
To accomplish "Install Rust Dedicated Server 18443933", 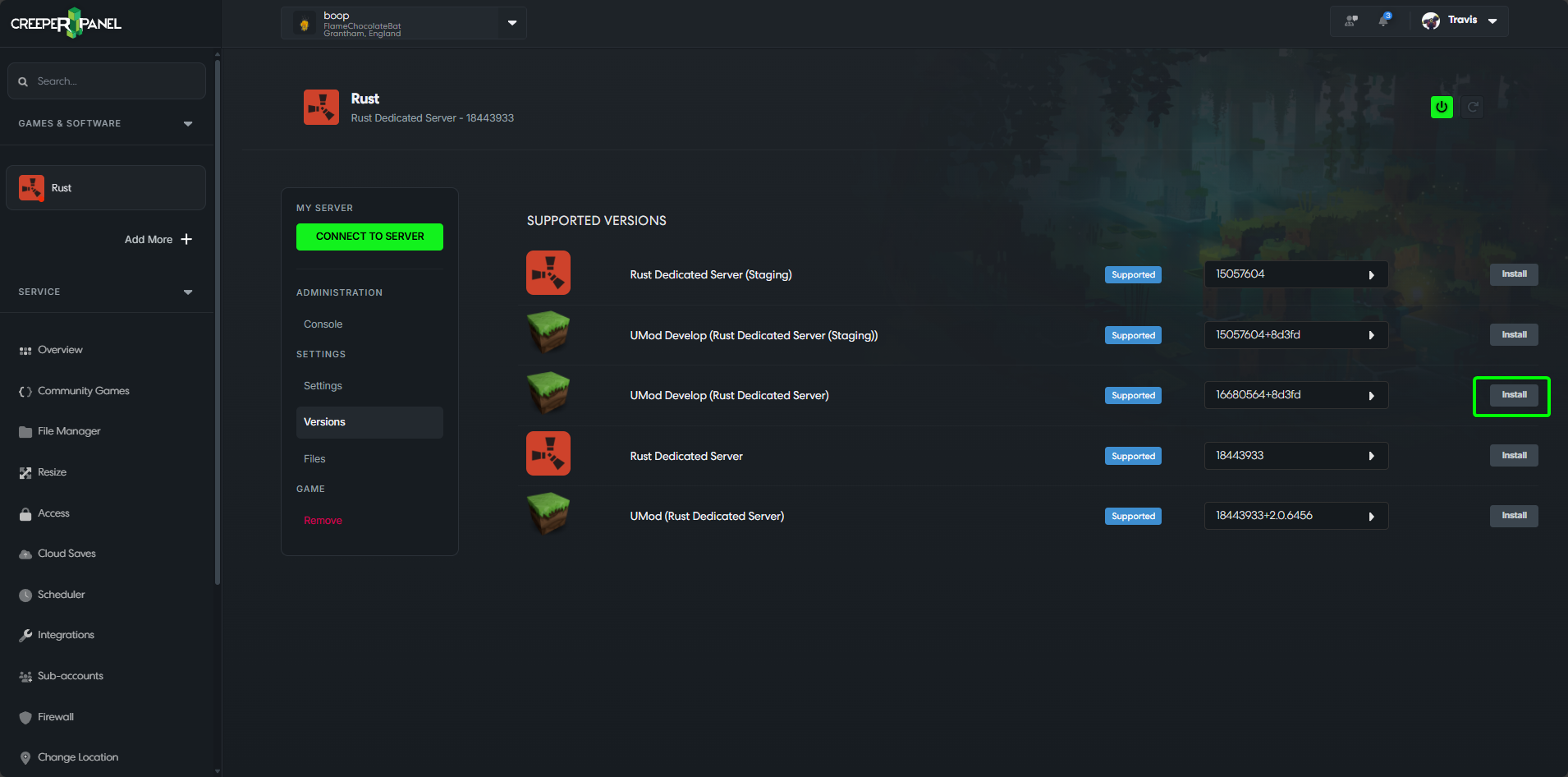I will click(x=1514, y=455).
